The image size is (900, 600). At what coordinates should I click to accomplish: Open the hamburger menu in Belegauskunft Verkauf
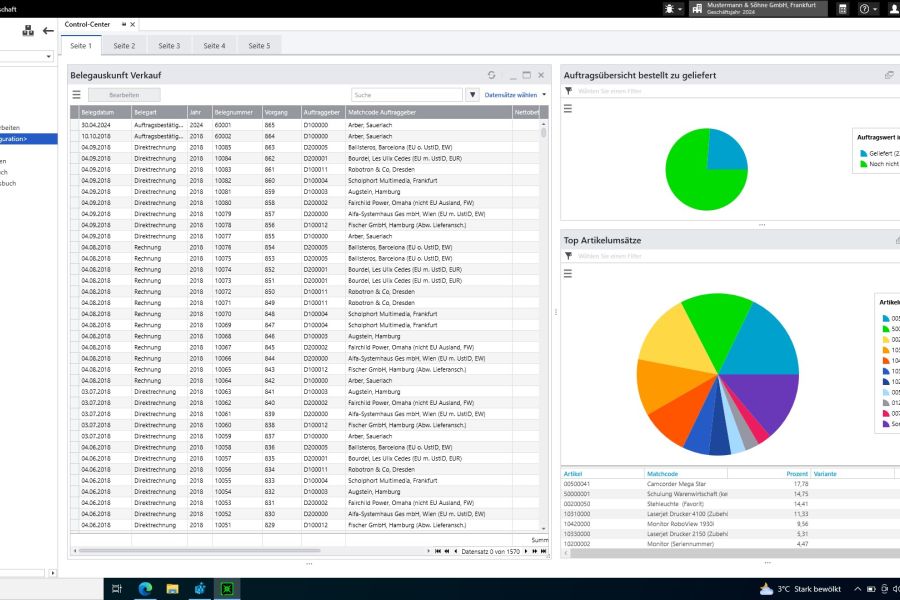[76, 95]
